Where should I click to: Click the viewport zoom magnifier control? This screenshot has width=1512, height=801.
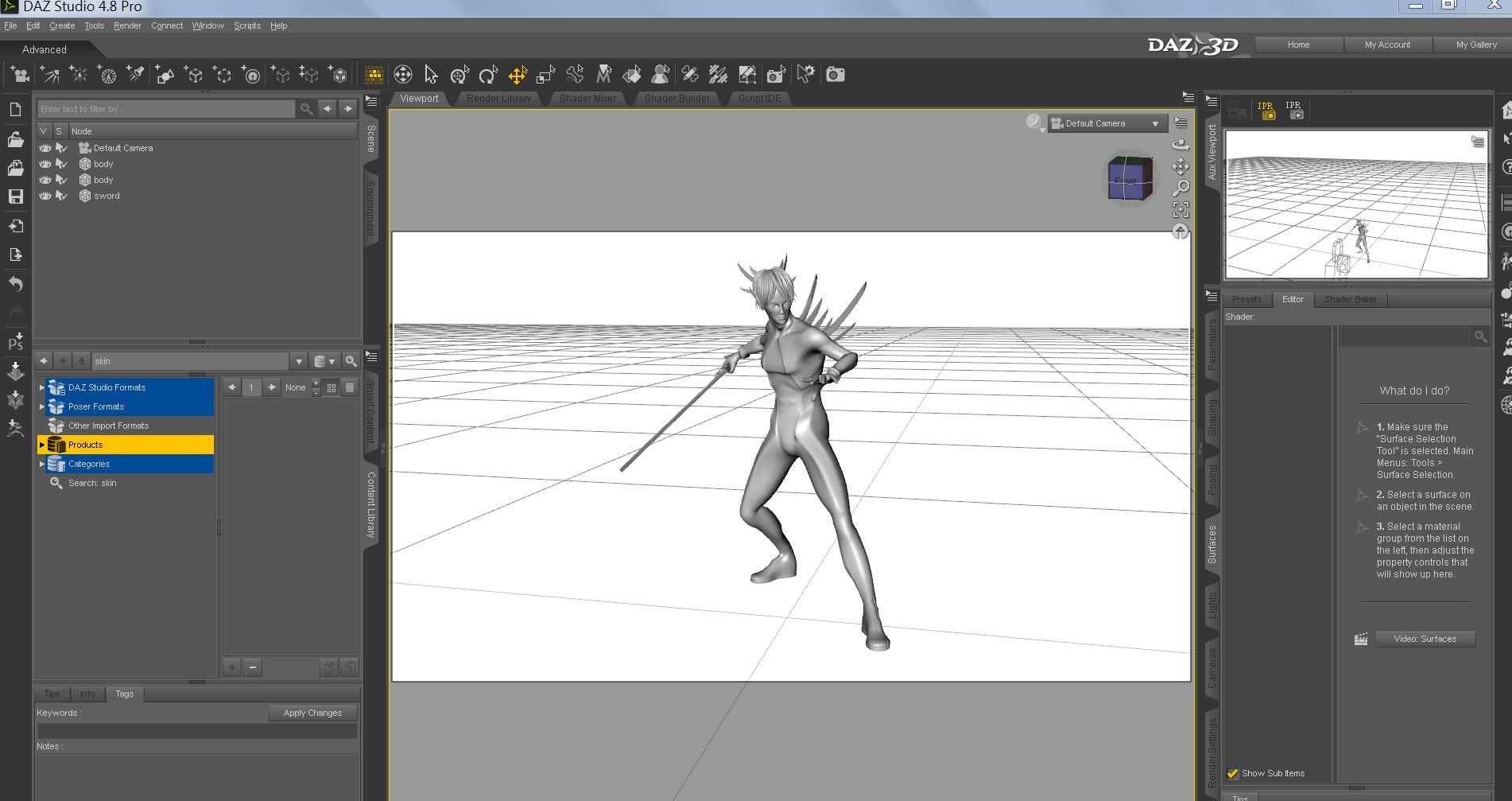tap(1181, 189)
